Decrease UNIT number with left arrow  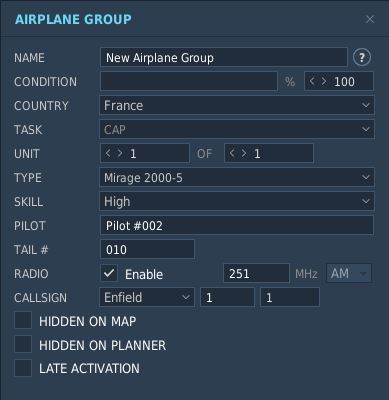[x=108, y=153]
